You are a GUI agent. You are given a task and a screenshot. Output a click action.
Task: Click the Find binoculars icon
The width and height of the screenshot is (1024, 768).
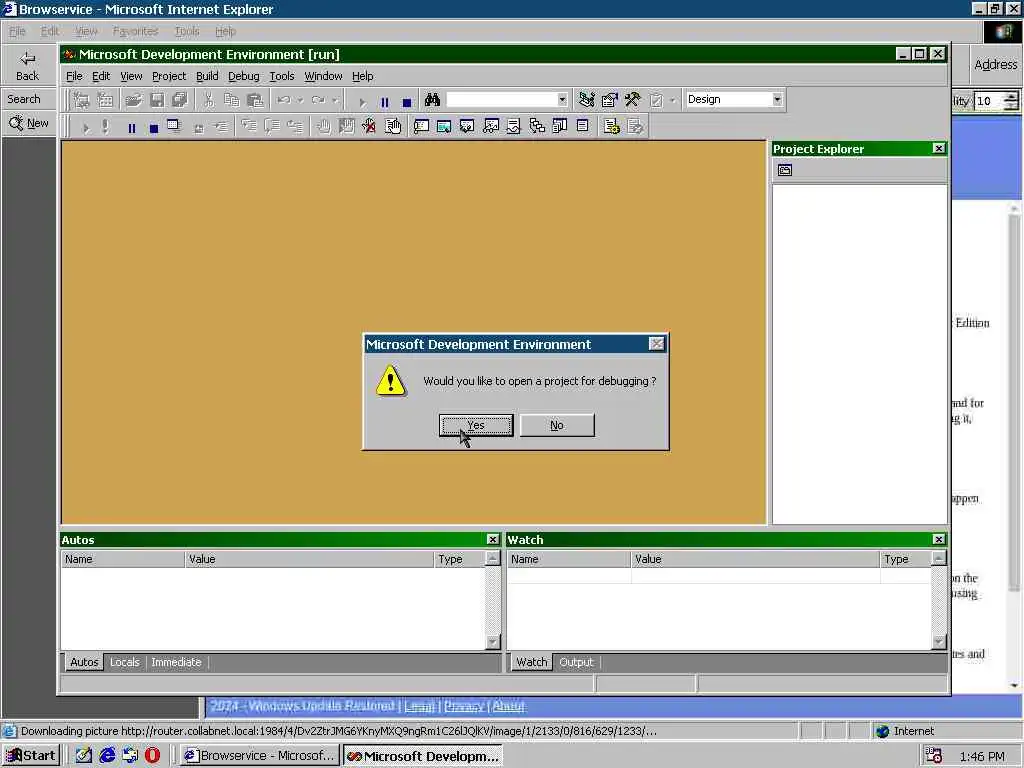click(x=432, y=100)
